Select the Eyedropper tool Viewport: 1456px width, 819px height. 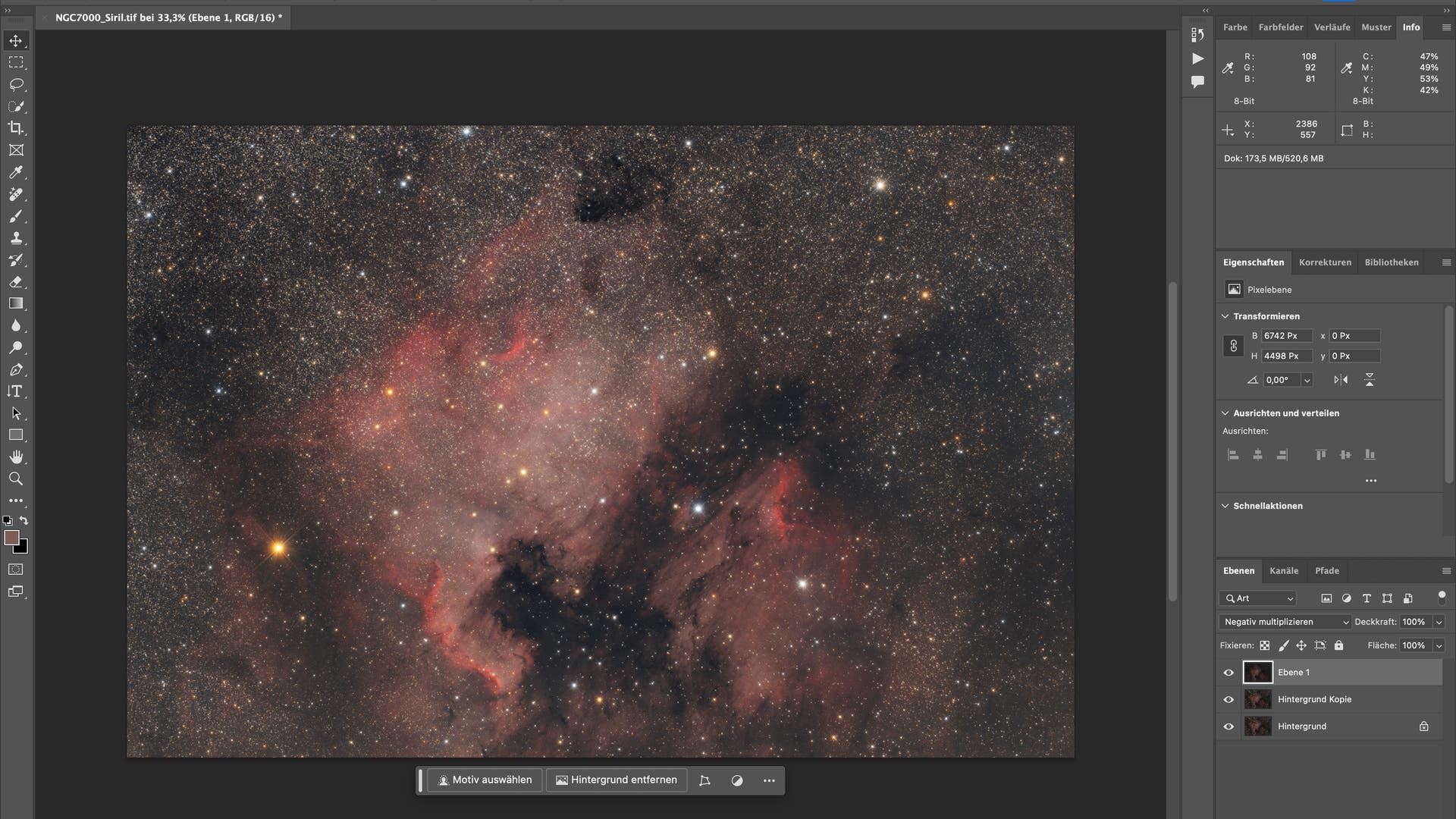[x=16, y=172]
